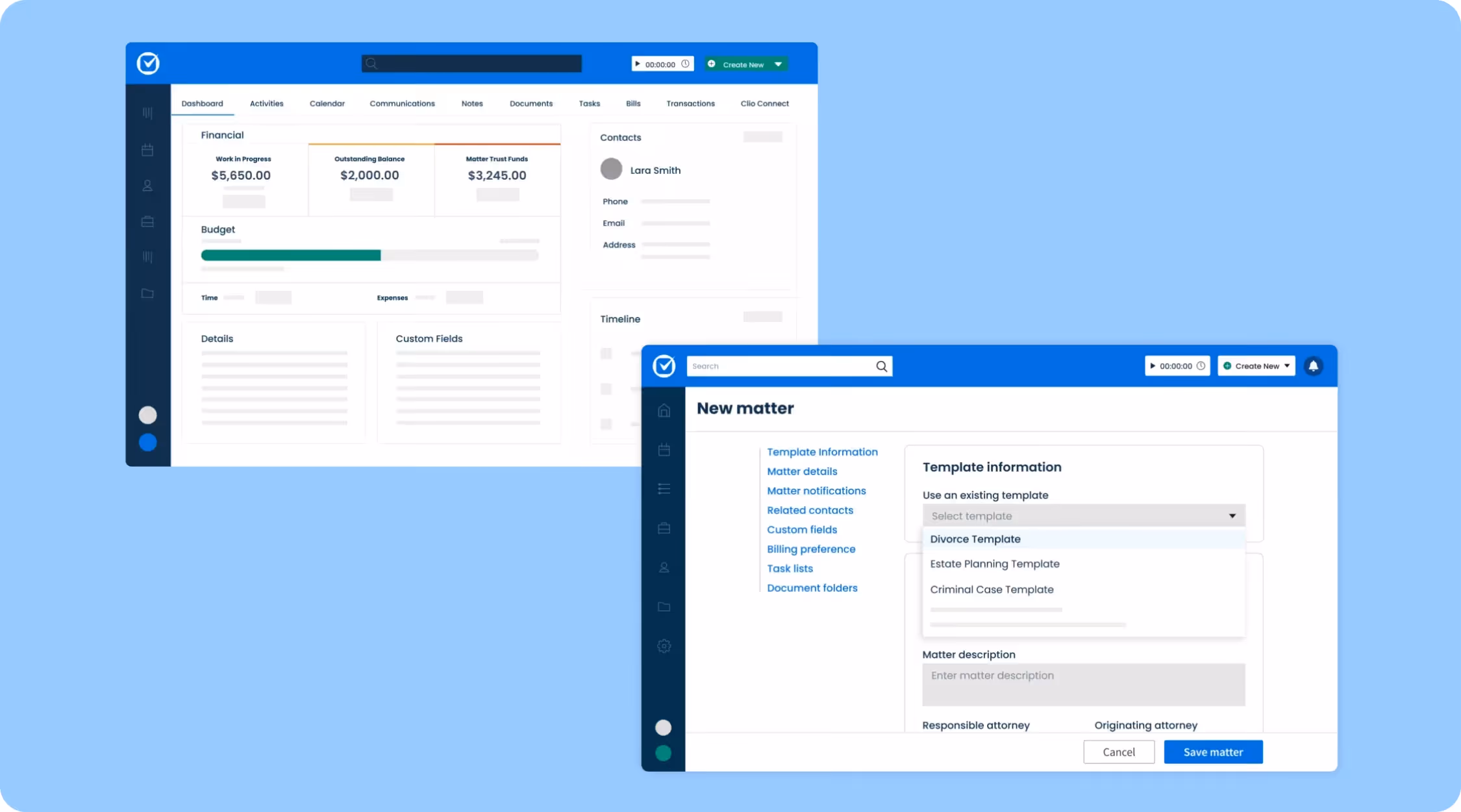Open Settings via the gear icon
The width and height of the screenshot is (1461, 812).
[664, 646]
